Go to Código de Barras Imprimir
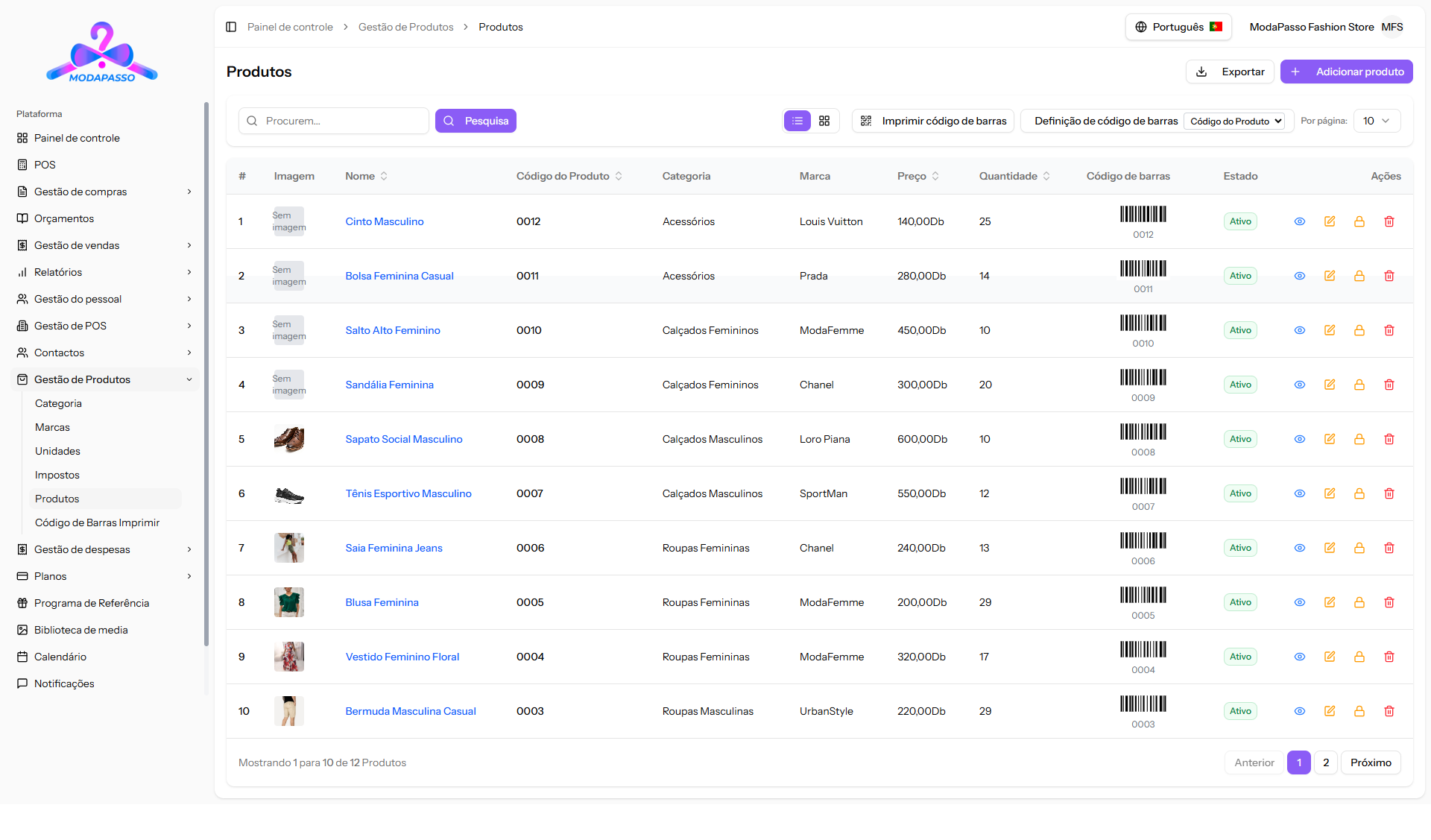This screenshot has height=840, width=1431. coord(97,522)
